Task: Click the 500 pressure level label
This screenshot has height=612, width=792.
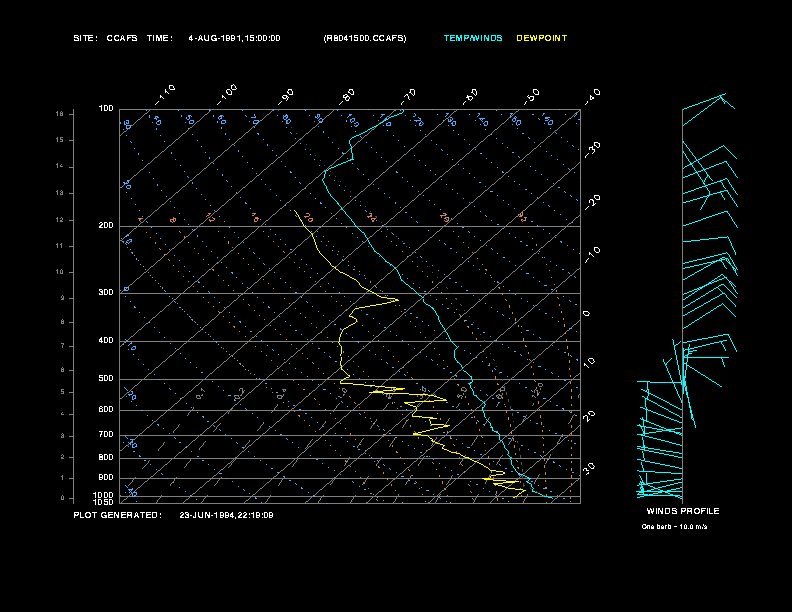Action: point(106,379)
